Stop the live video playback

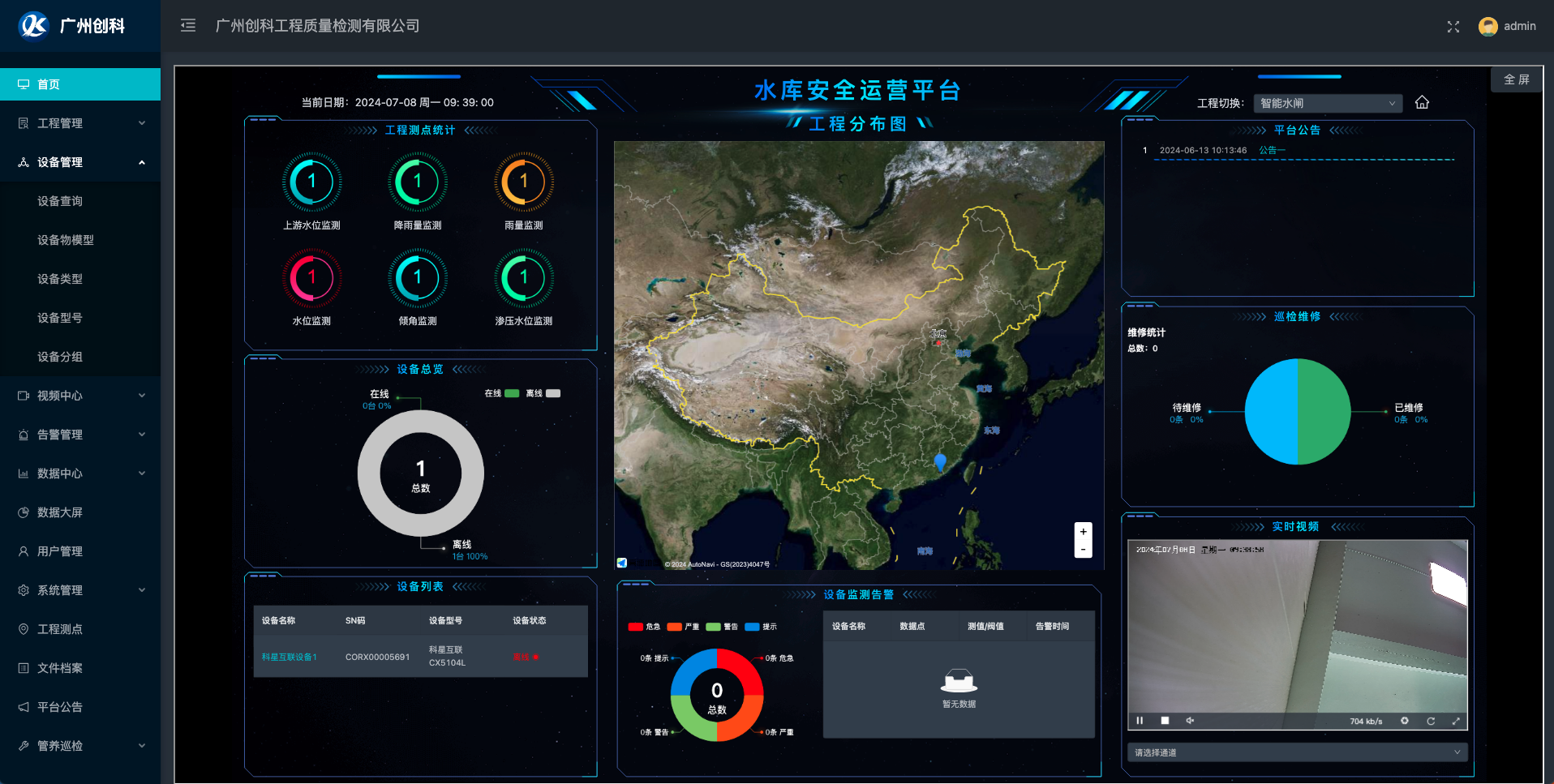[1165, 721]
